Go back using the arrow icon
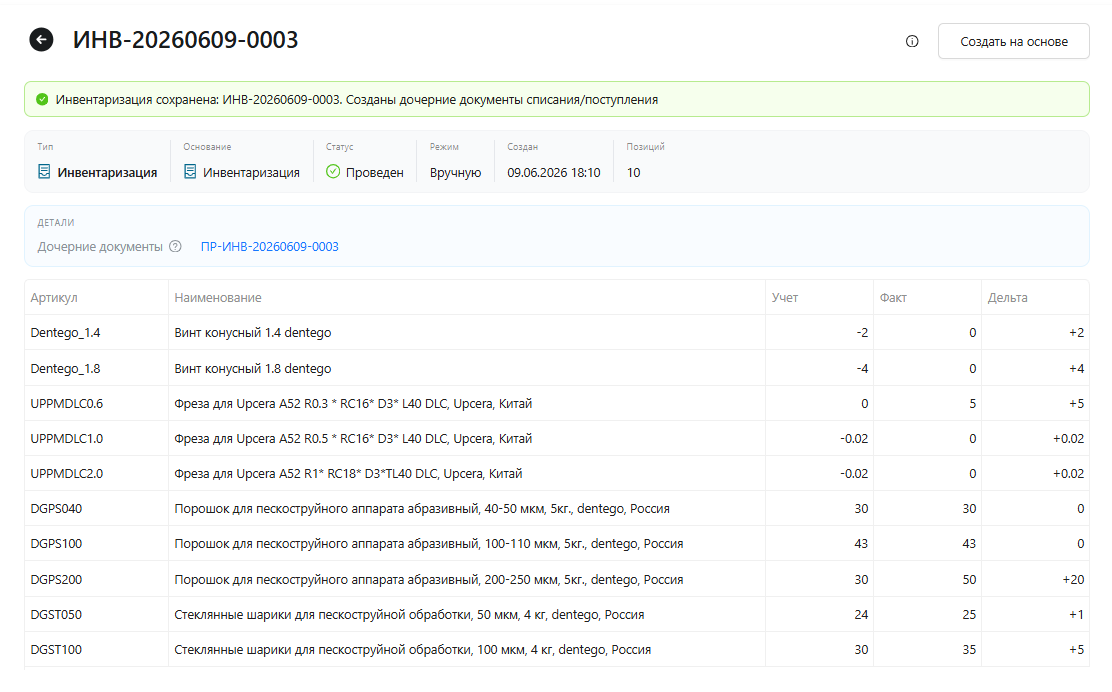Image resolution: width=1112 pixels, height=692 pixels. point(41,40)
